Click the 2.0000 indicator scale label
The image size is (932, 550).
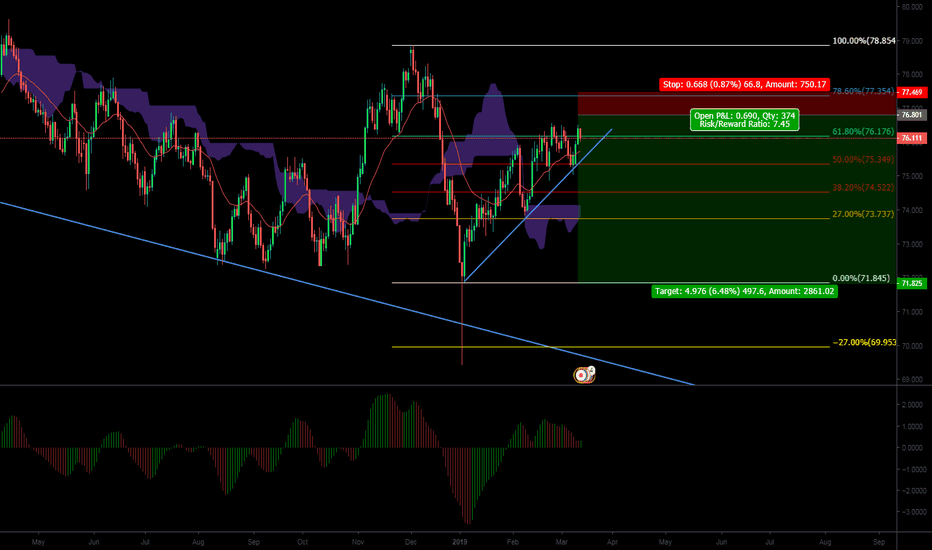pos(913,405)
